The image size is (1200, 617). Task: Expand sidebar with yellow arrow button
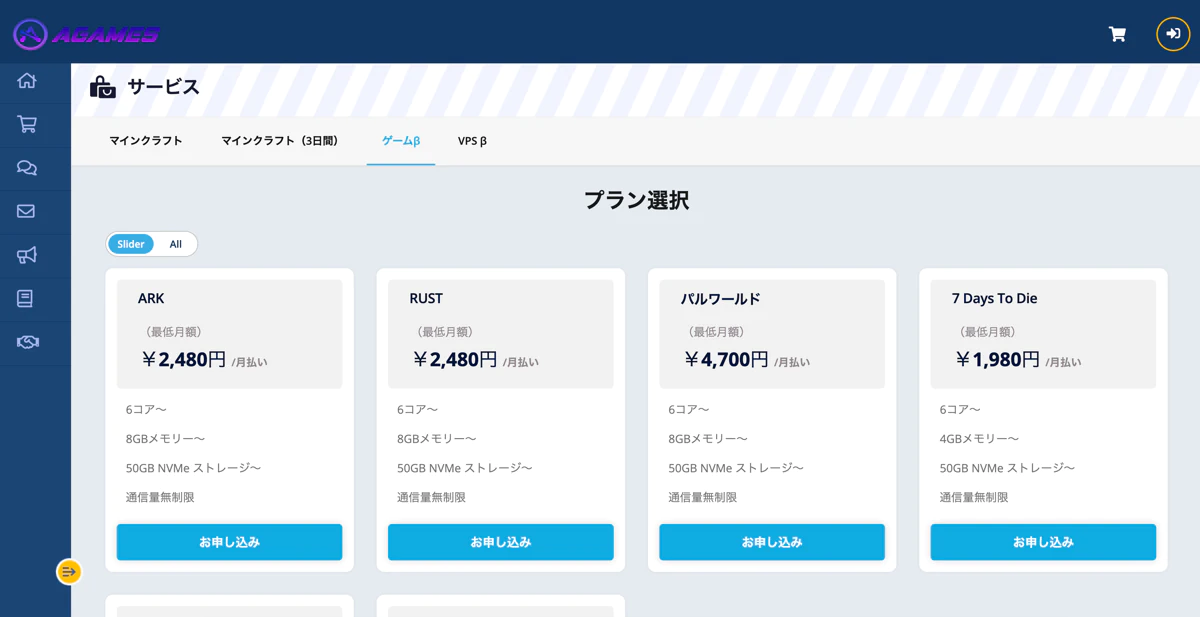pyautogui.click(x=69, y=571)
